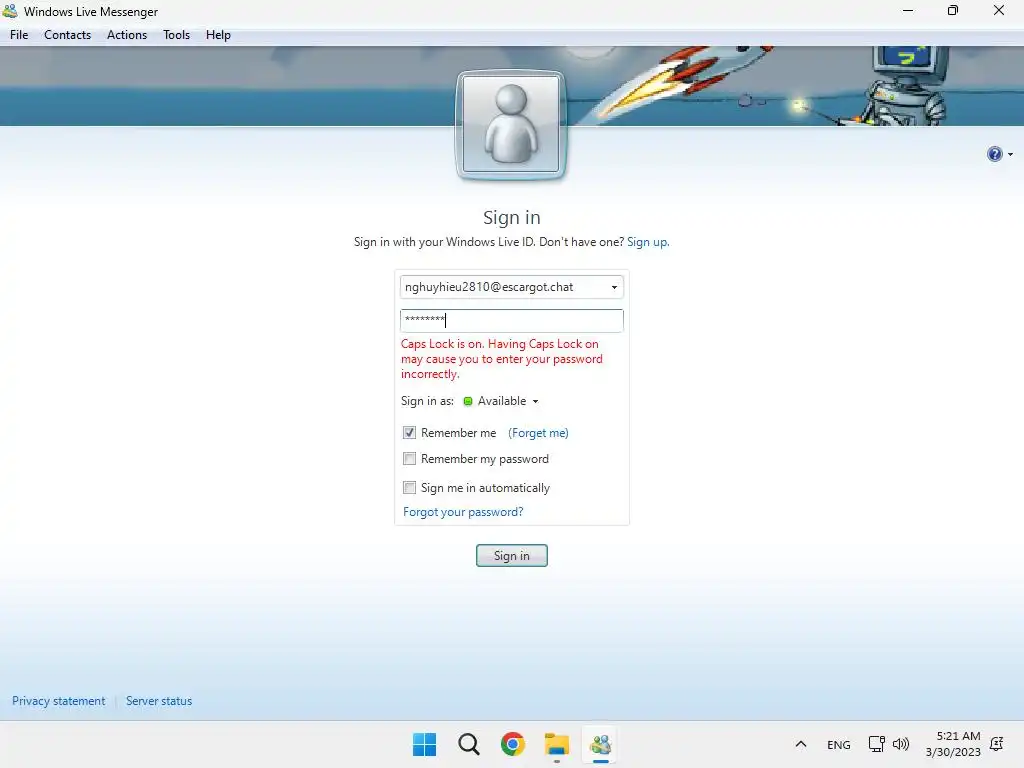Image resolution: width=1024 pixels, height=768 pixels.
Task: Enable Sign me in automatically checkbox
Action: tap(409, 488)
